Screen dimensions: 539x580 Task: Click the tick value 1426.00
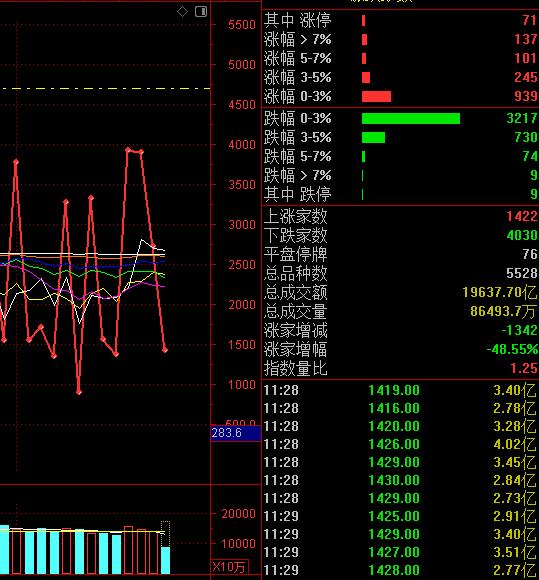(394, 444)
